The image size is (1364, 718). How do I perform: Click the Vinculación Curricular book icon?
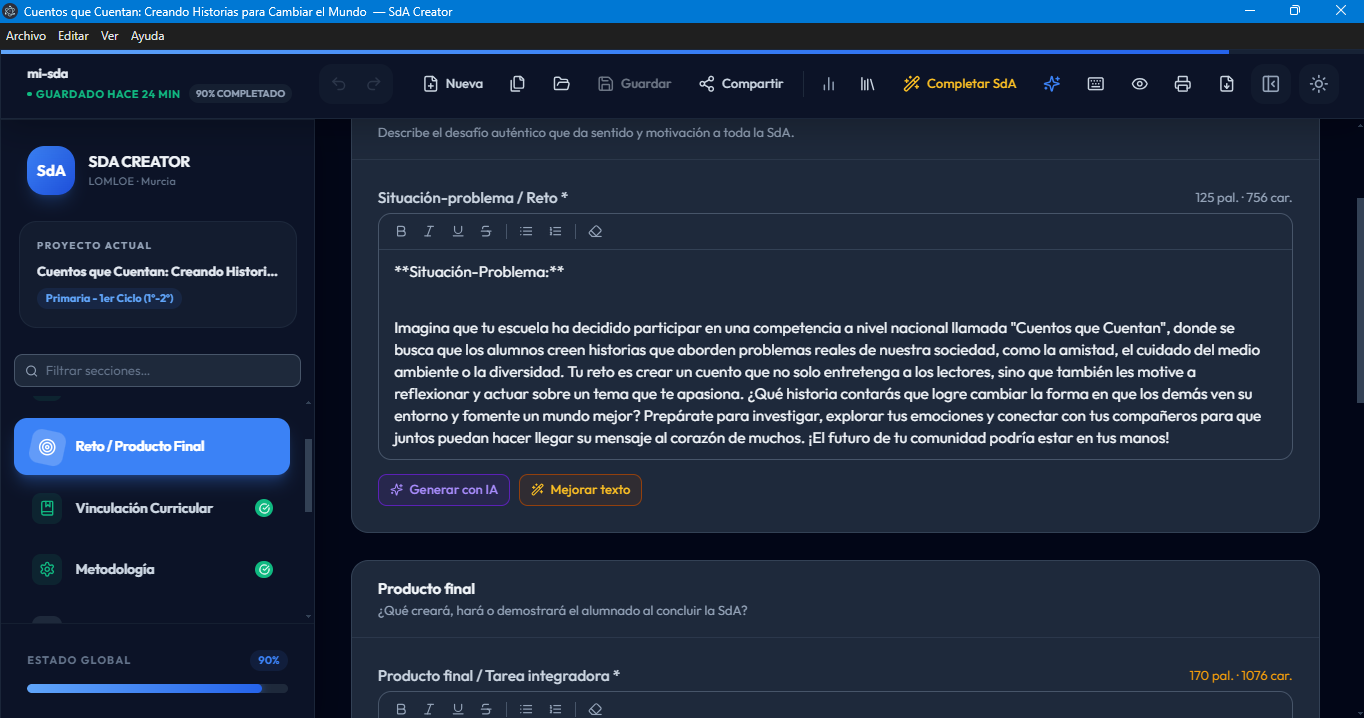[47, 508]
